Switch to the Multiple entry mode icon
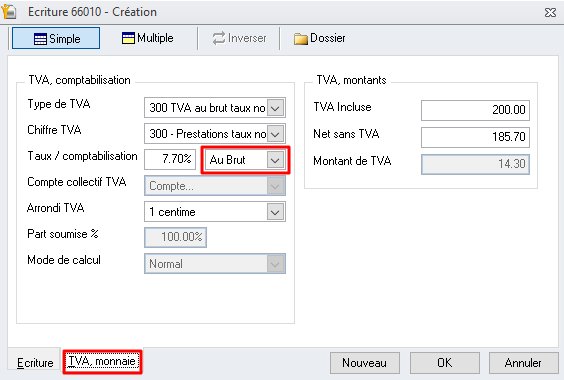564x380 pixels. click(128, 38)
